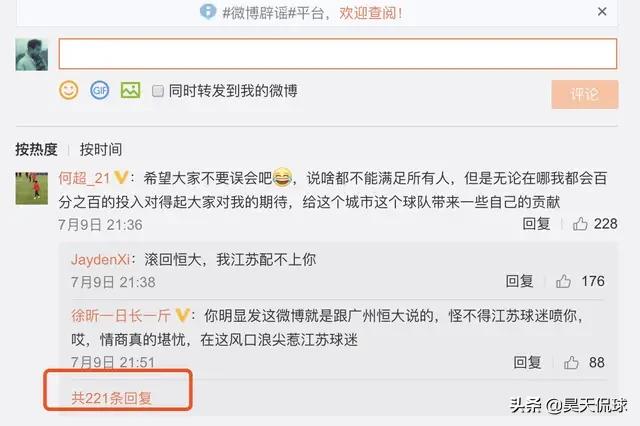This screenshot has height=426, width=640.
Task: Open the 欢迎查阅 link in banner
Action: (371, 13)
